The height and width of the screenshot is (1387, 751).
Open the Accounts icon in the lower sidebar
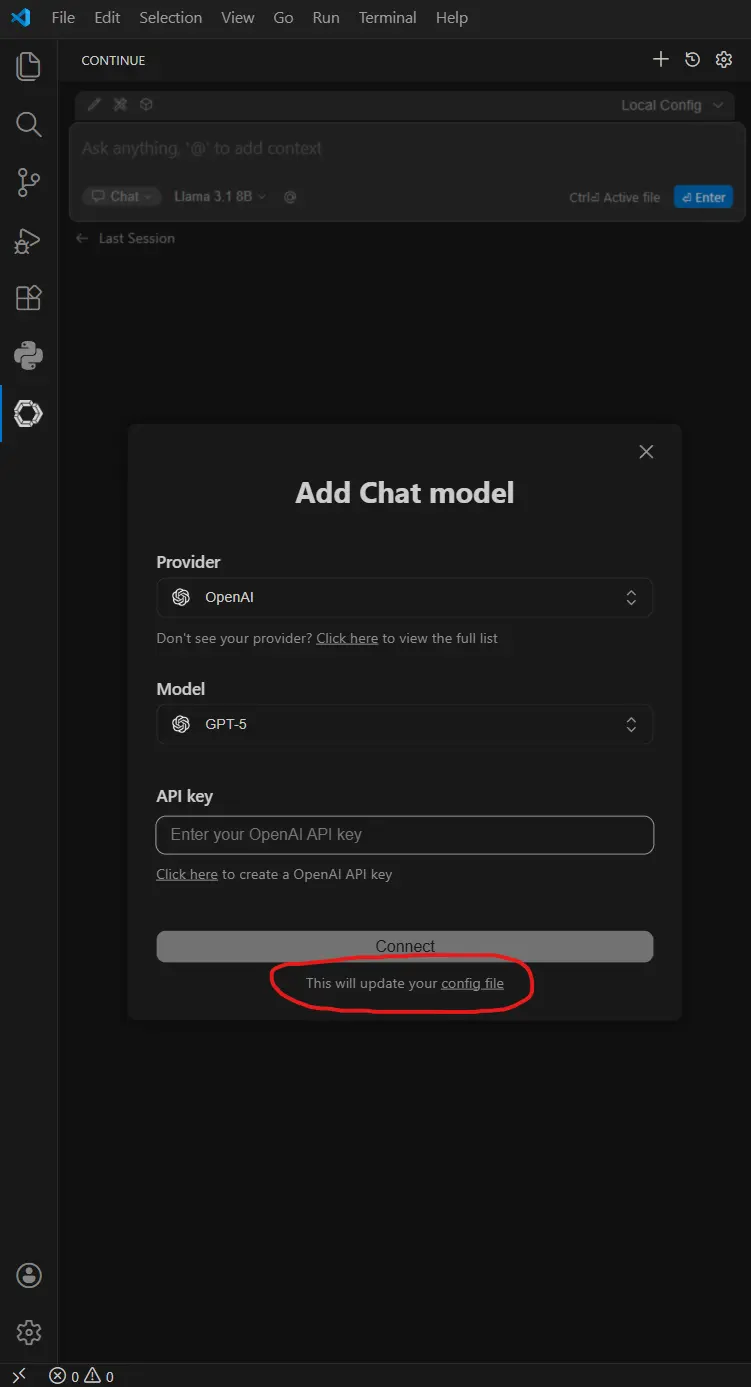pos(28,1275)
